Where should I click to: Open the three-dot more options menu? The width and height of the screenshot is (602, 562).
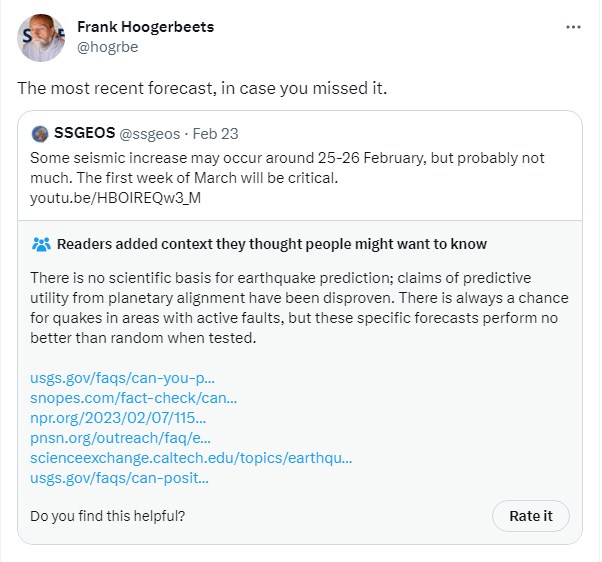tap(573, 27)
